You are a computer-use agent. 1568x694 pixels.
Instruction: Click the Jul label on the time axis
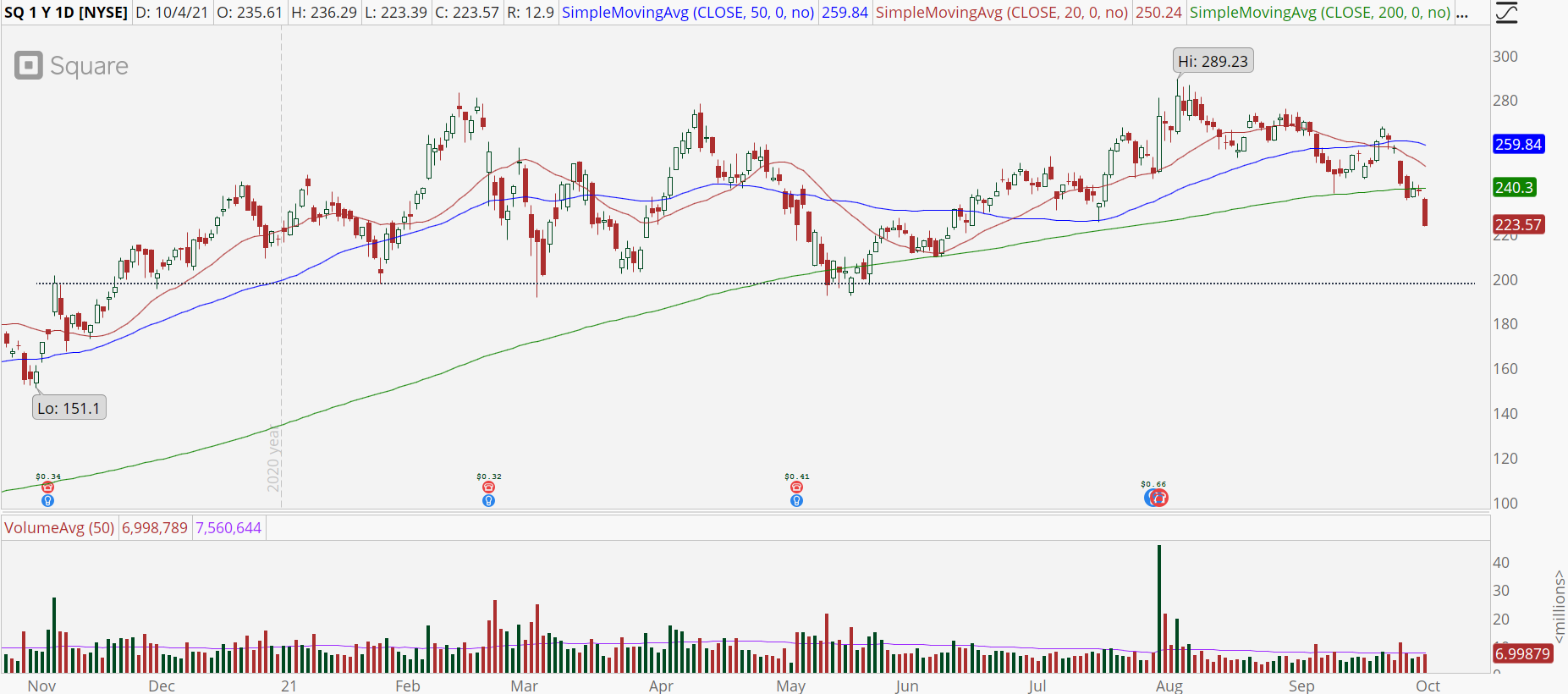(x=1037, y=686)
